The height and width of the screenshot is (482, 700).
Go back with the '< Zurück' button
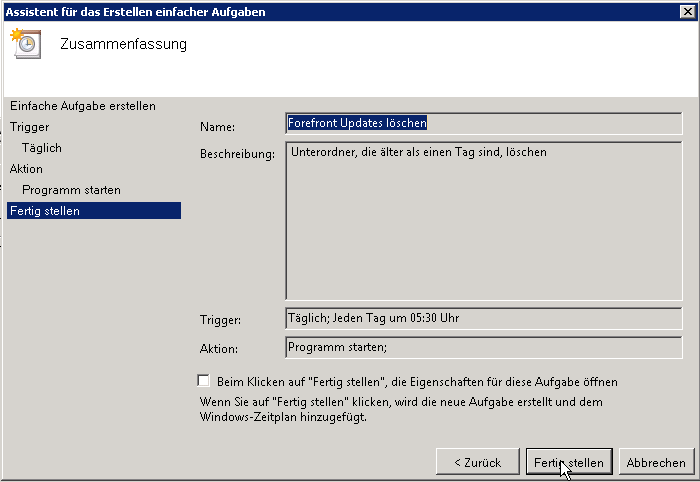[477, 463]
